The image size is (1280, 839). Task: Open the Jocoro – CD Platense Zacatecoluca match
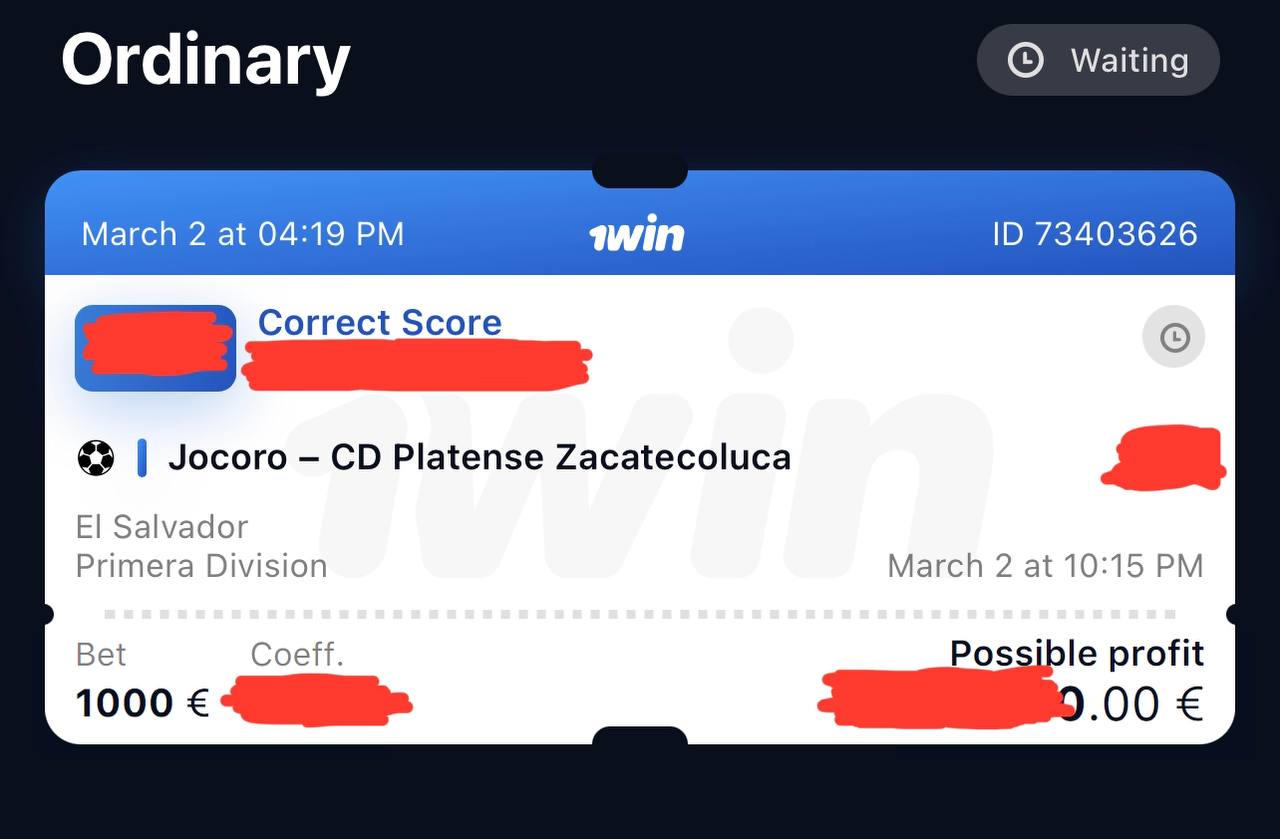(x=479, y=458)
